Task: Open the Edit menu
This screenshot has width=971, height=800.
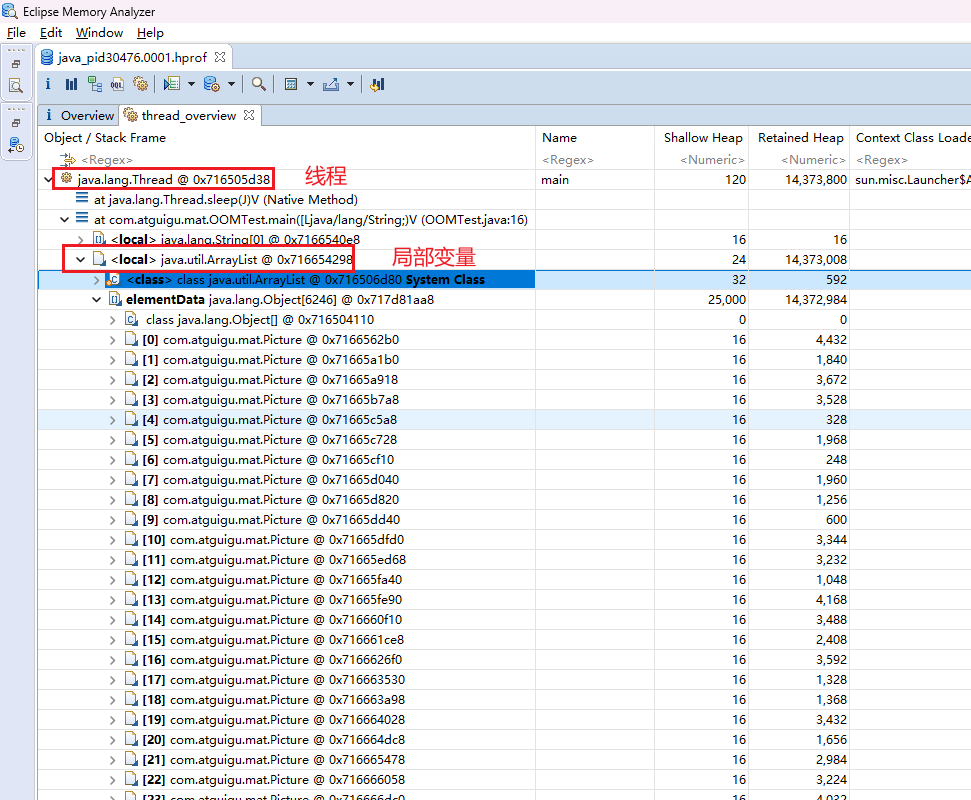Action: pyautogui.click(x=51, y=33)
